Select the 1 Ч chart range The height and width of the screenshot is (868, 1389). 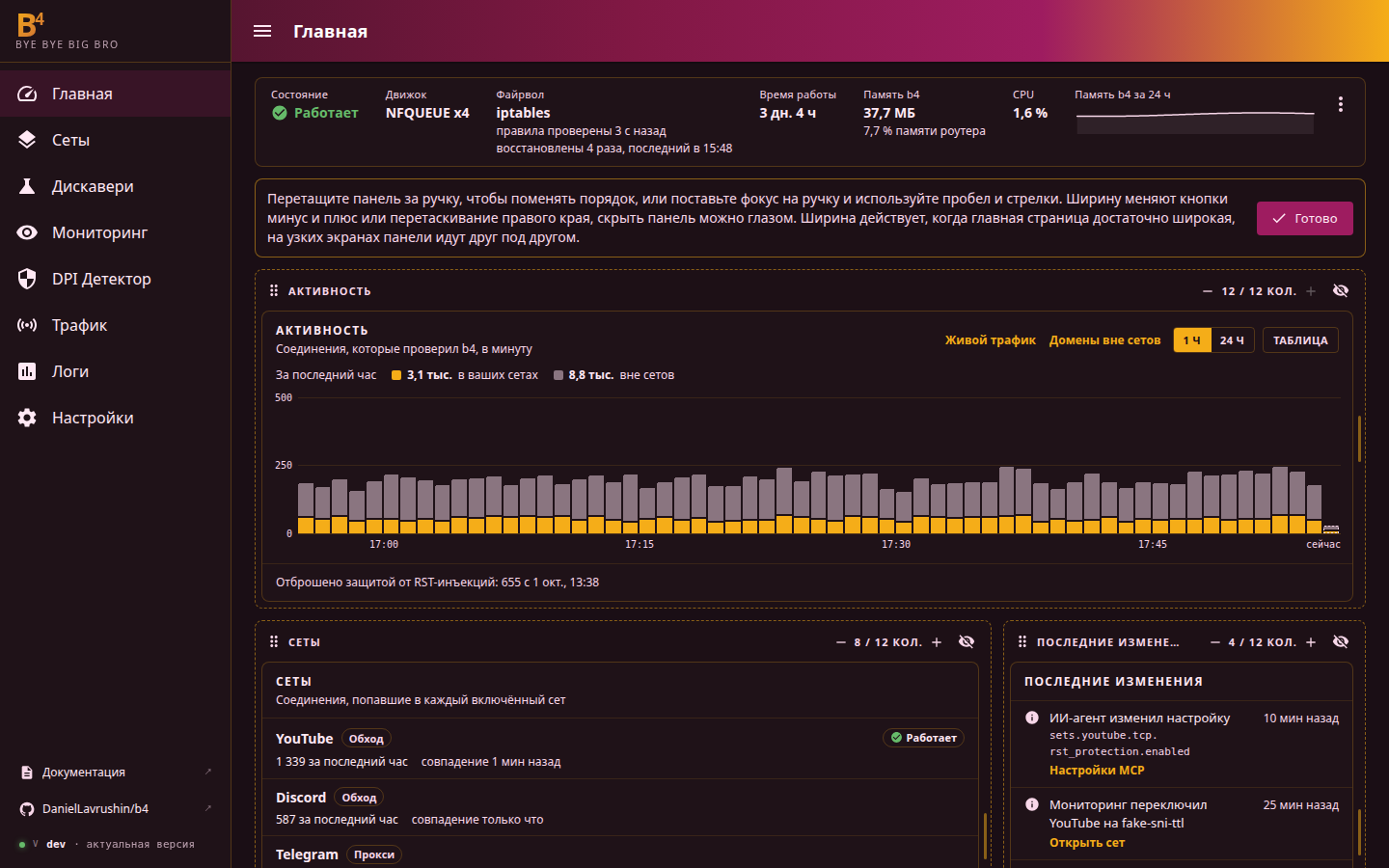1192,340
